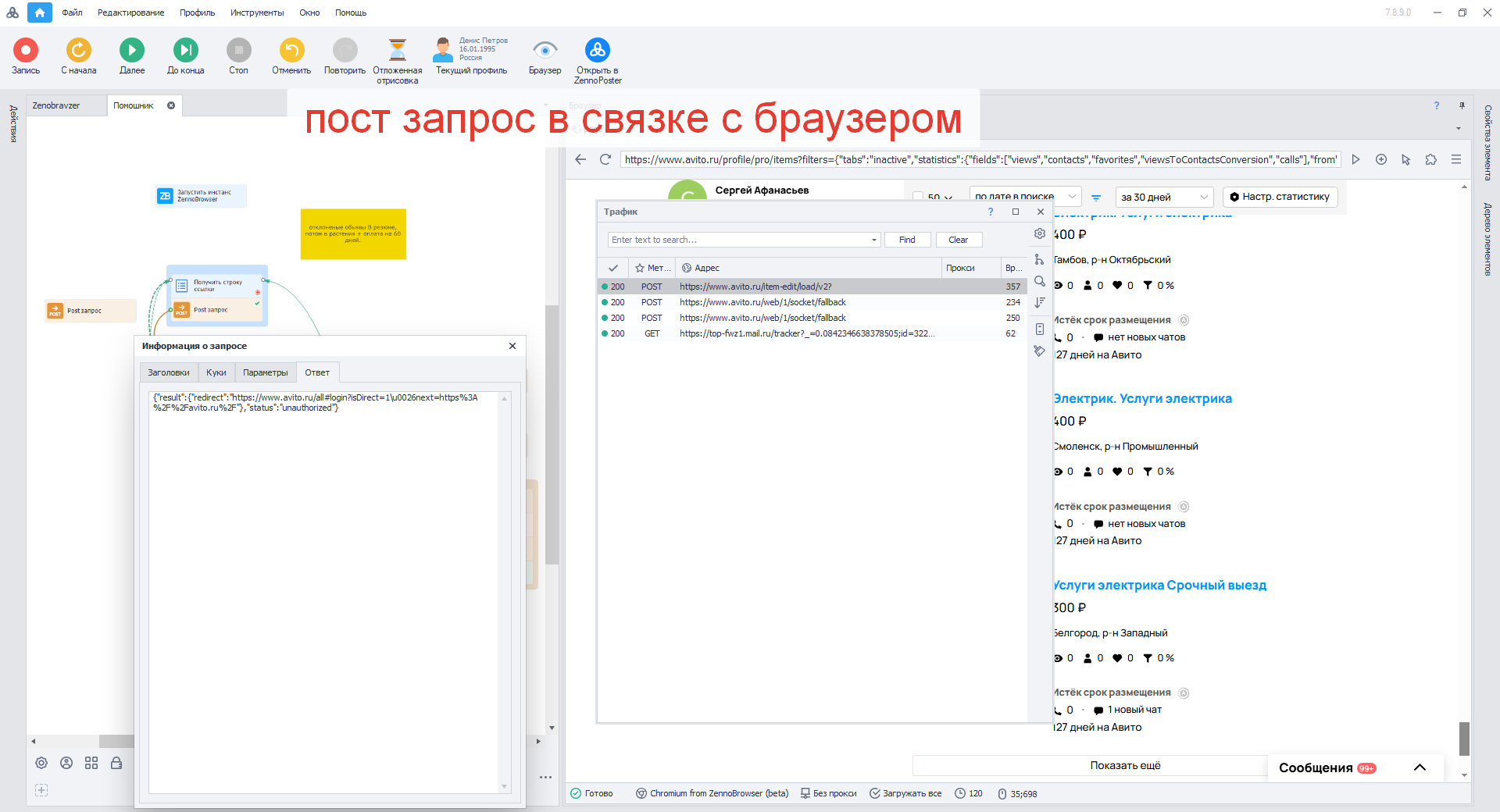Switch to the Zenobravzer project tab
1500x812 pixels.
tap(66, 105)
